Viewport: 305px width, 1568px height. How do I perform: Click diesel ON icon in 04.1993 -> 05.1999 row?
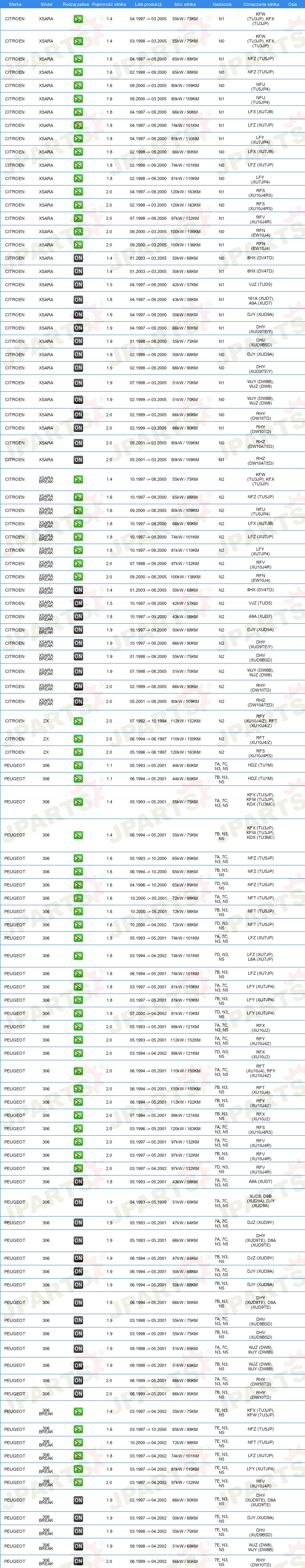pos(78,1202)
